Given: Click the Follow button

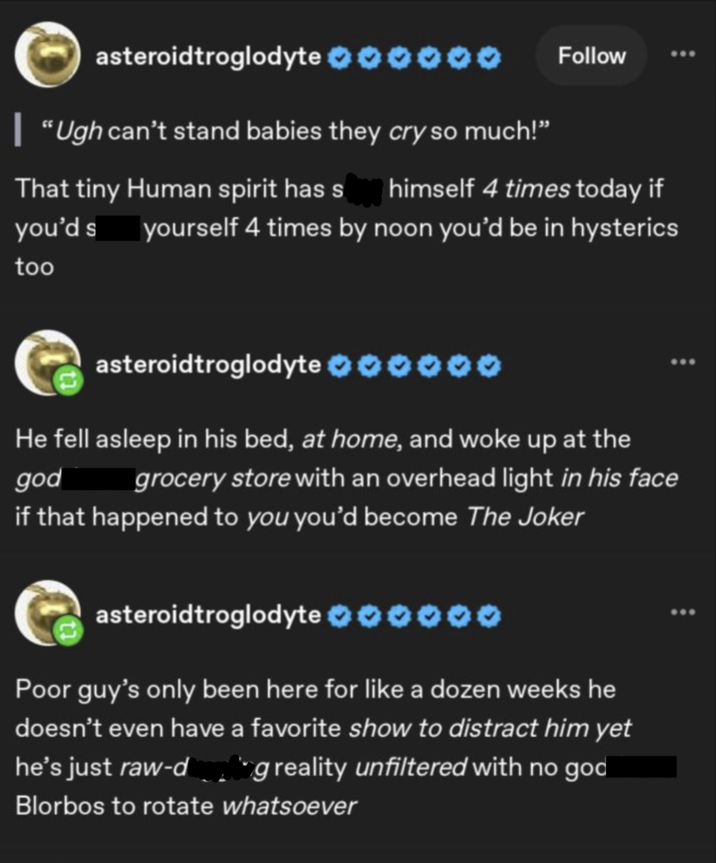Looking at the screenshot, I should point(591,56).
